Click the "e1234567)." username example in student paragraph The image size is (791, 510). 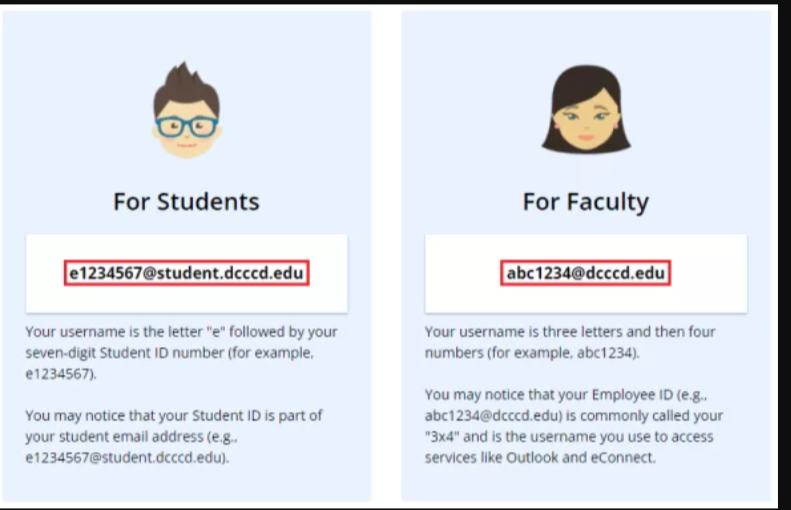point(61,374)
